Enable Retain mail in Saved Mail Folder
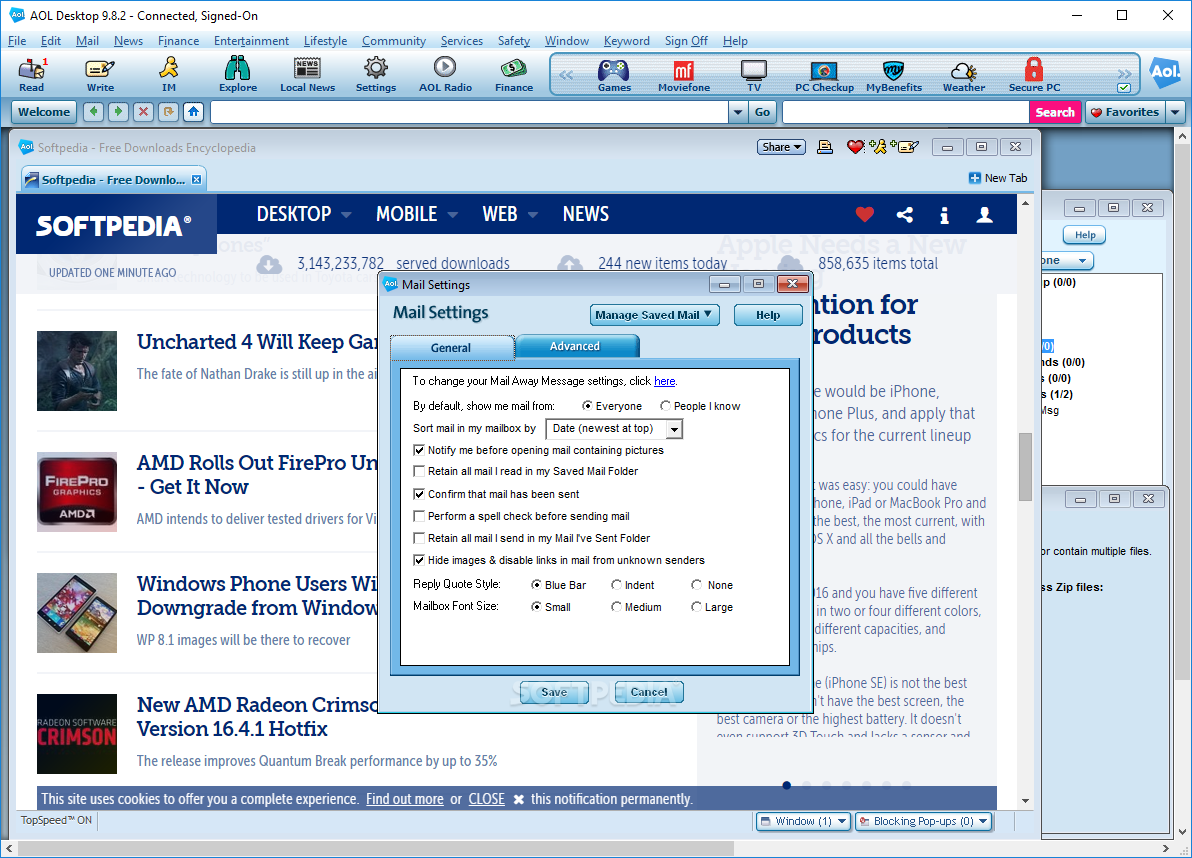The image size is (1192, 858). [x=419, y=471]
